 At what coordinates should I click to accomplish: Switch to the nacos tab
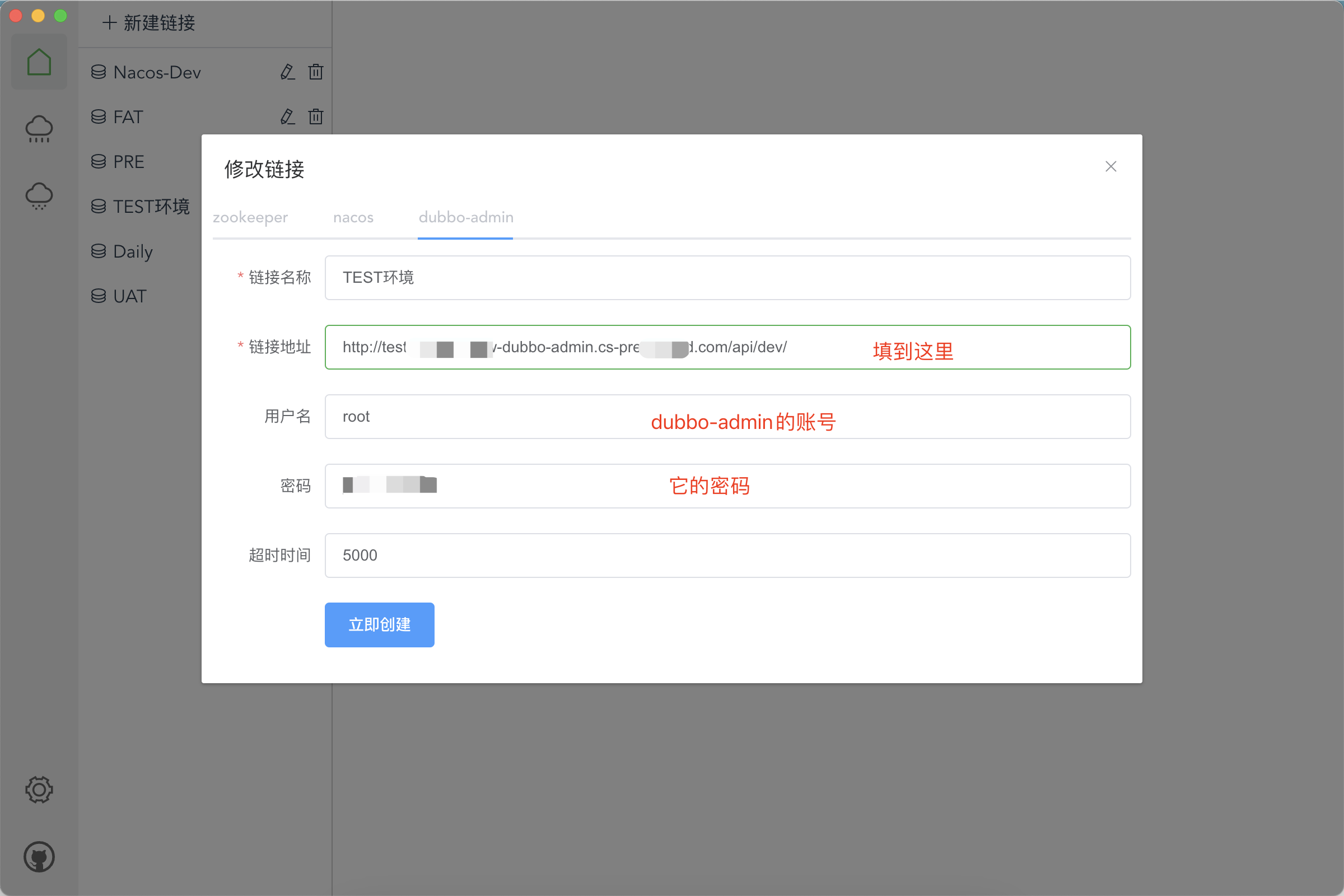353,217
